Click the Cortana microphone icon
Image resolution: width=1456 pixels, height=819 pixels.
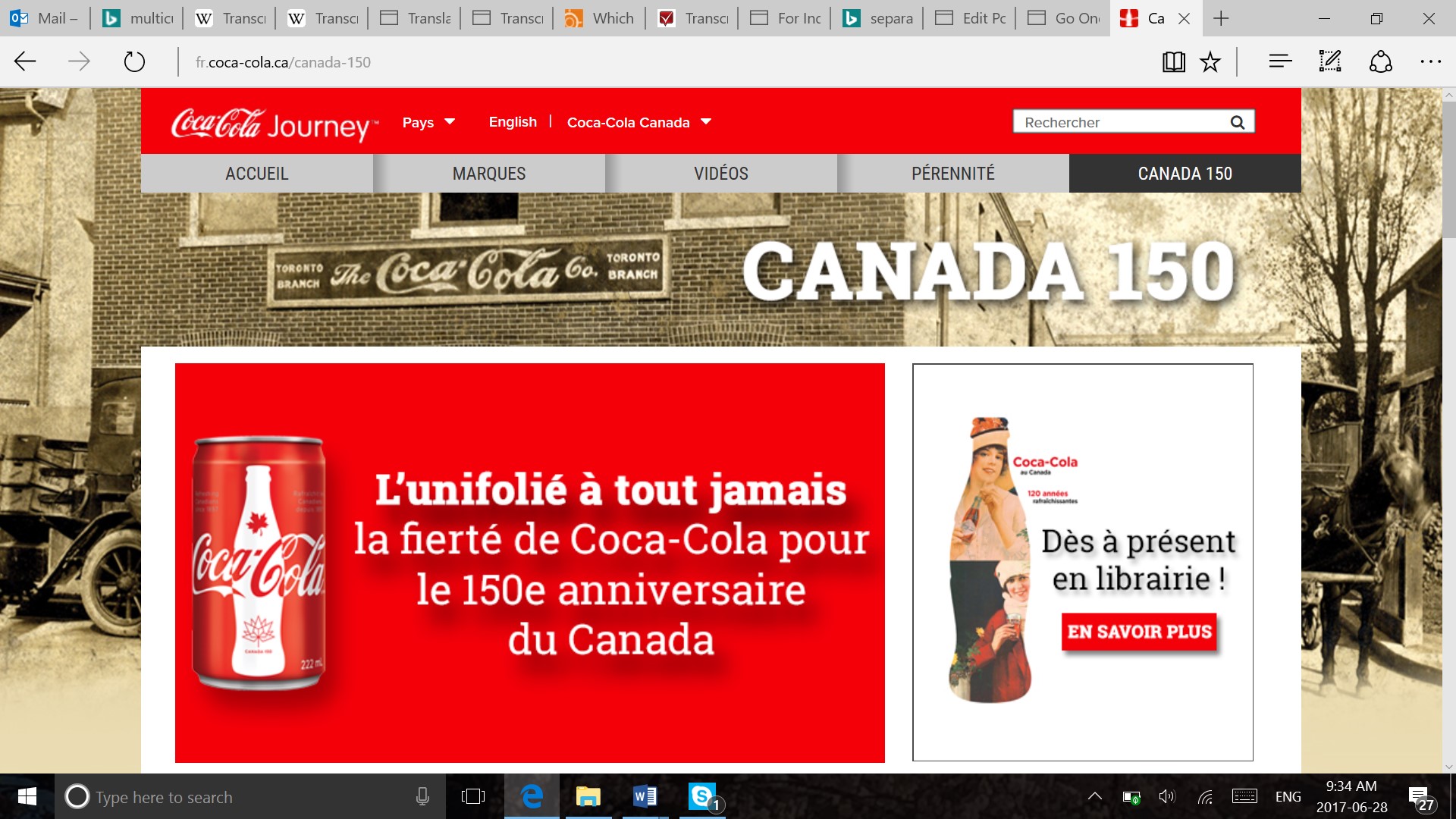tap(422, 796)
